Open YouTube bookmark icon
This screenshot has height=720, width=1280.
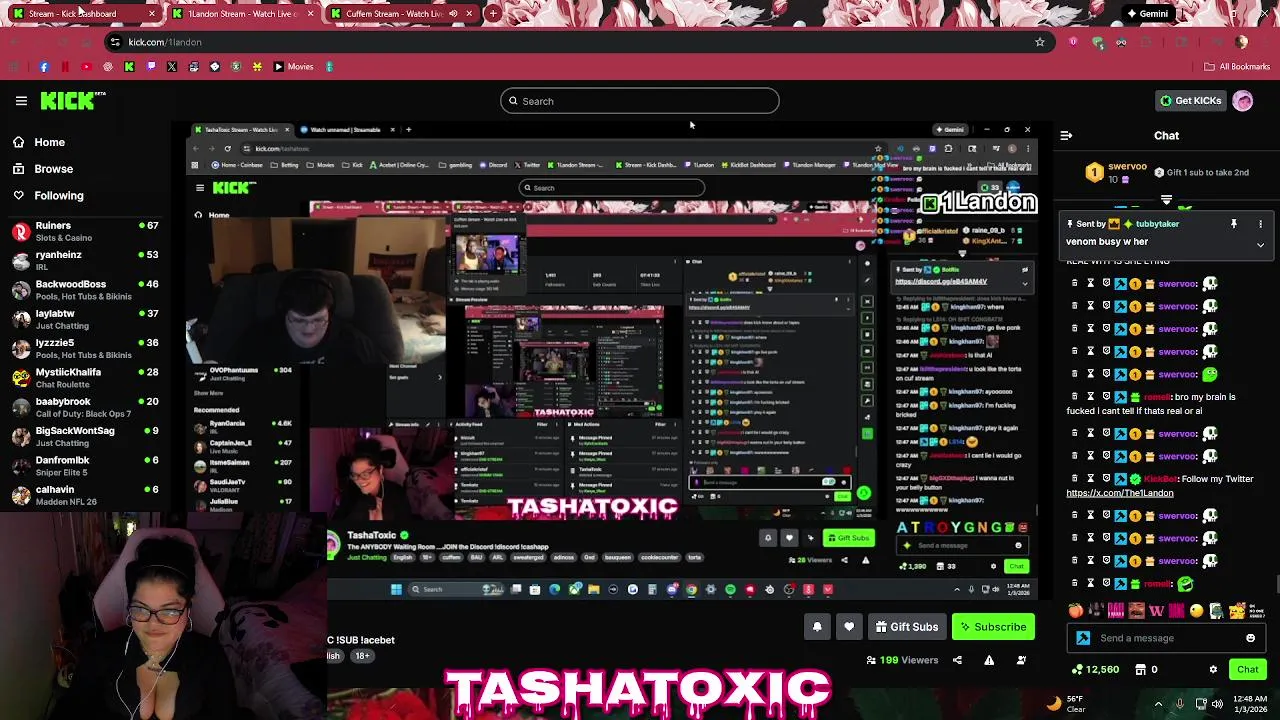click(86, 67)
